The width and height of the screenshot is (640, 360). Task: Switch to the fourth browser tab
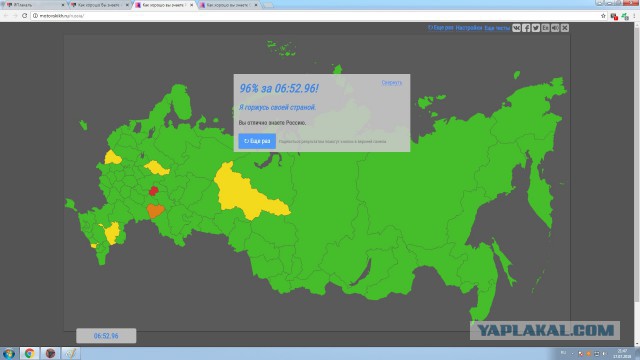click(x=229, y=5)
